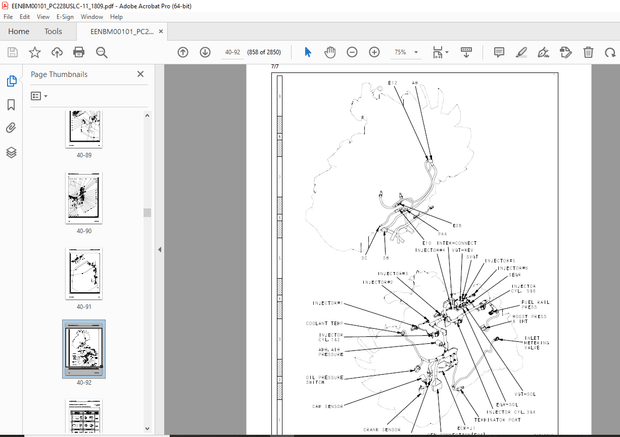Select the highlighter pen tool
Screen dimensions: 620x437
click(521, 52)
